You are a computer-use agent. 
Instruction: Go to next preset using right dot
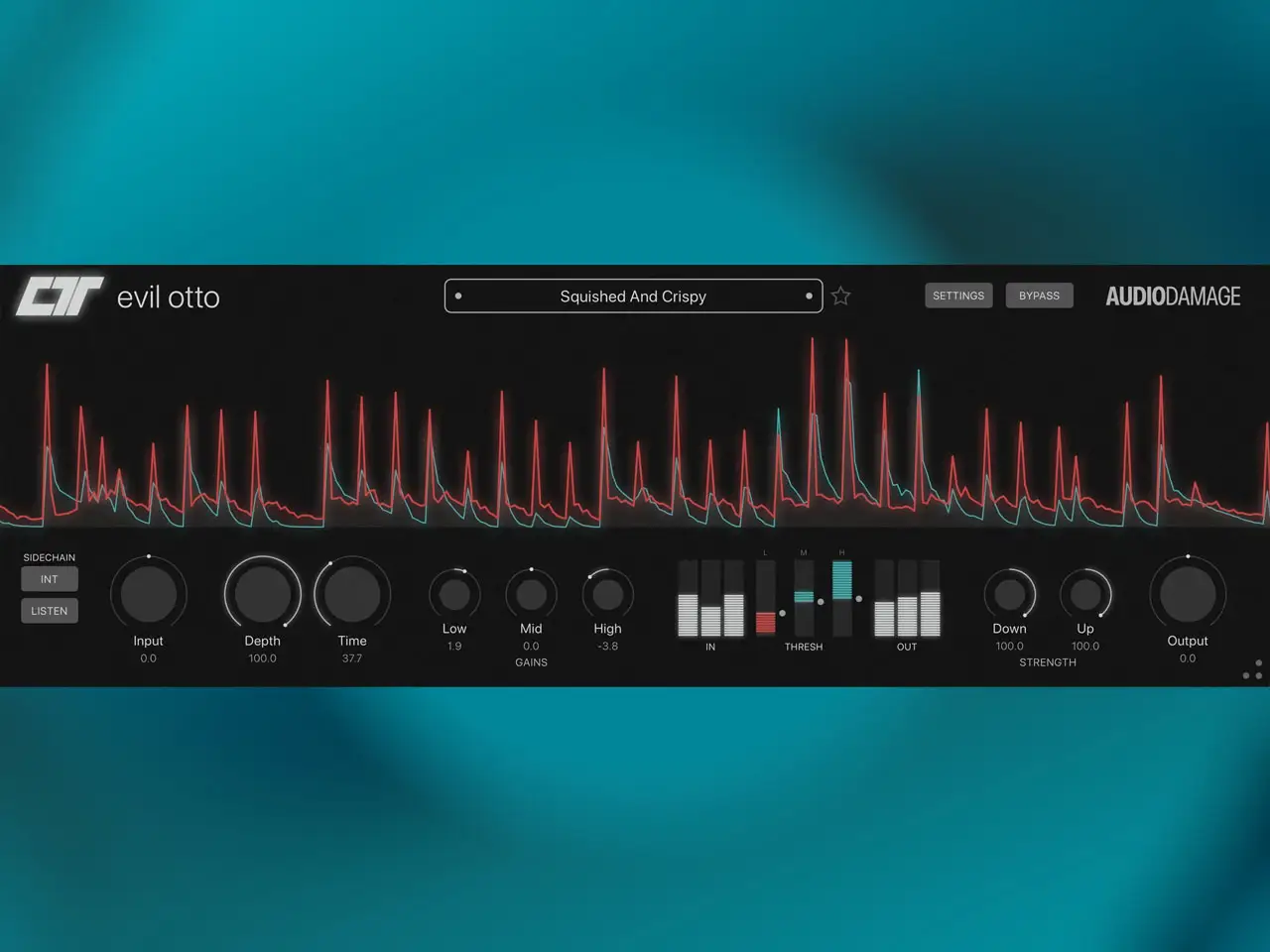pos(809,296)
